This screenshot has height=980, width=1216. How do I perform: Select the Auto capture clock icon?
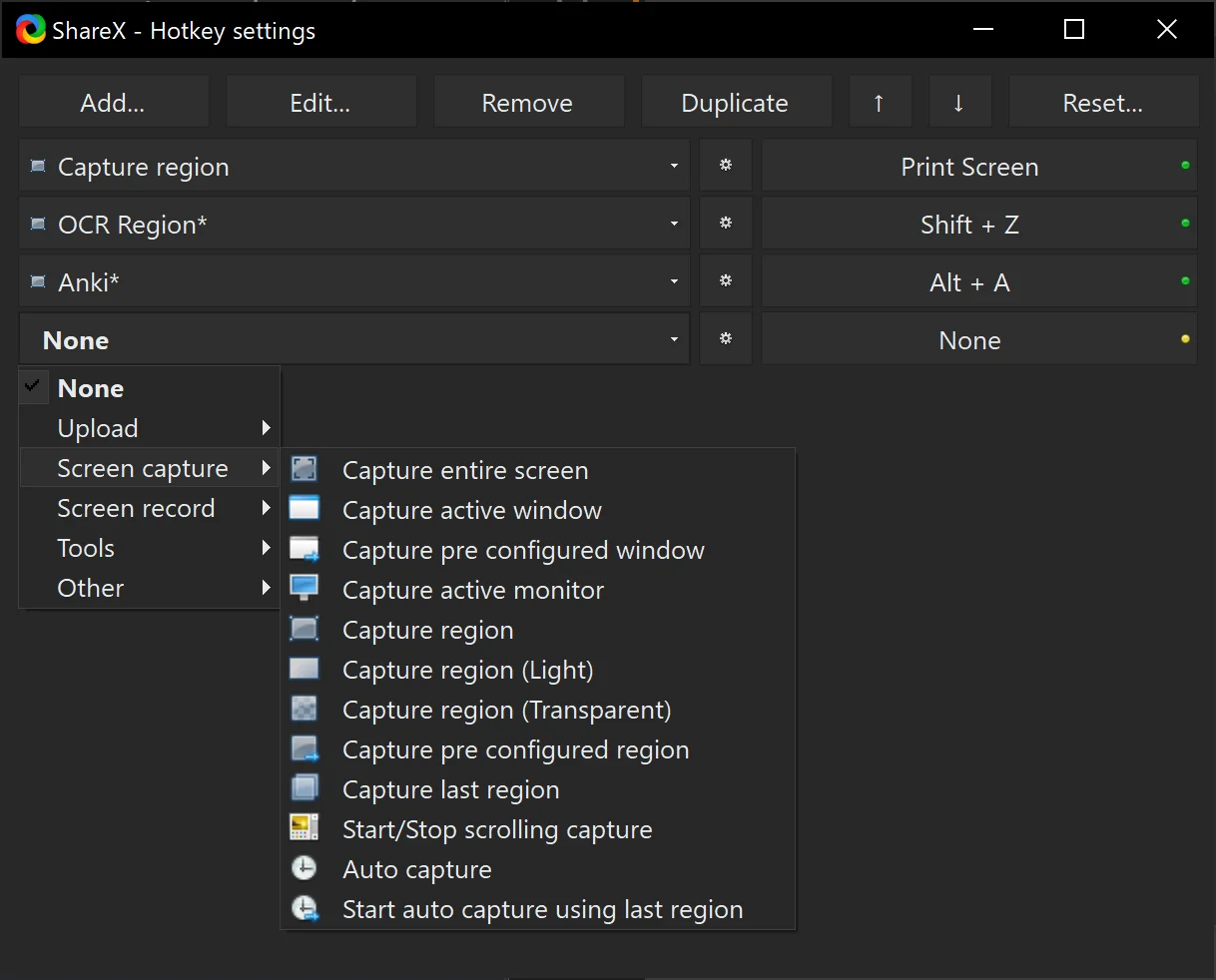(x=304, y=867)
